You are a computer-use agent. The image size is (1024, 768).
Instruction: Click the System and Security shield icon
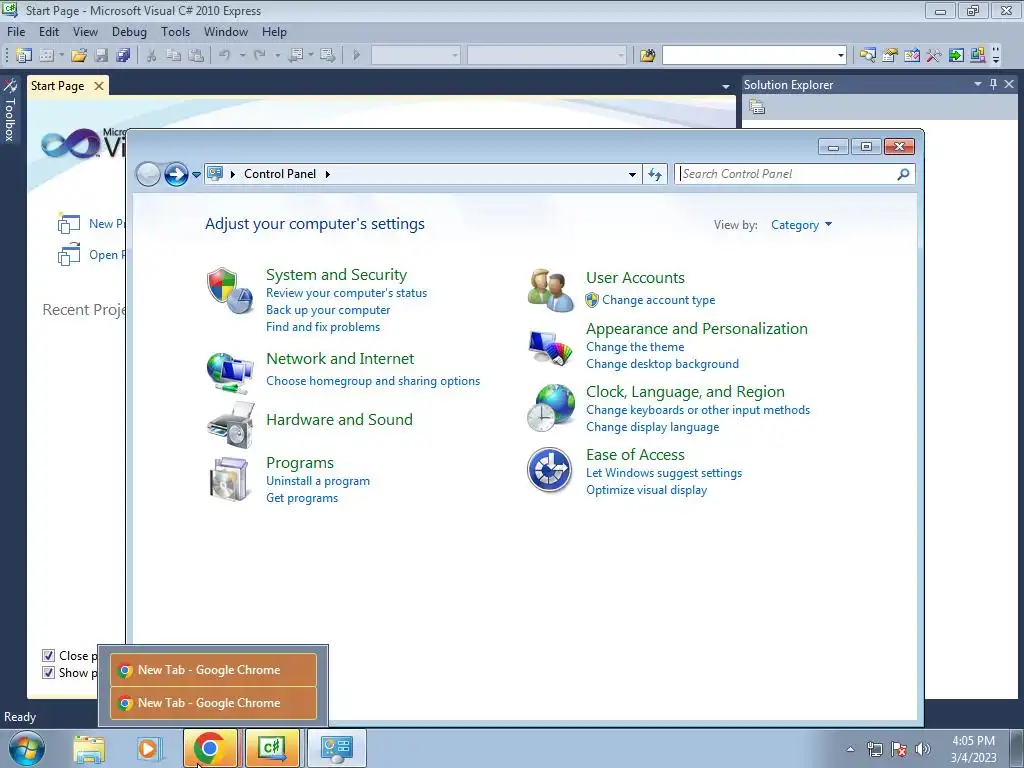pos(229,291)
